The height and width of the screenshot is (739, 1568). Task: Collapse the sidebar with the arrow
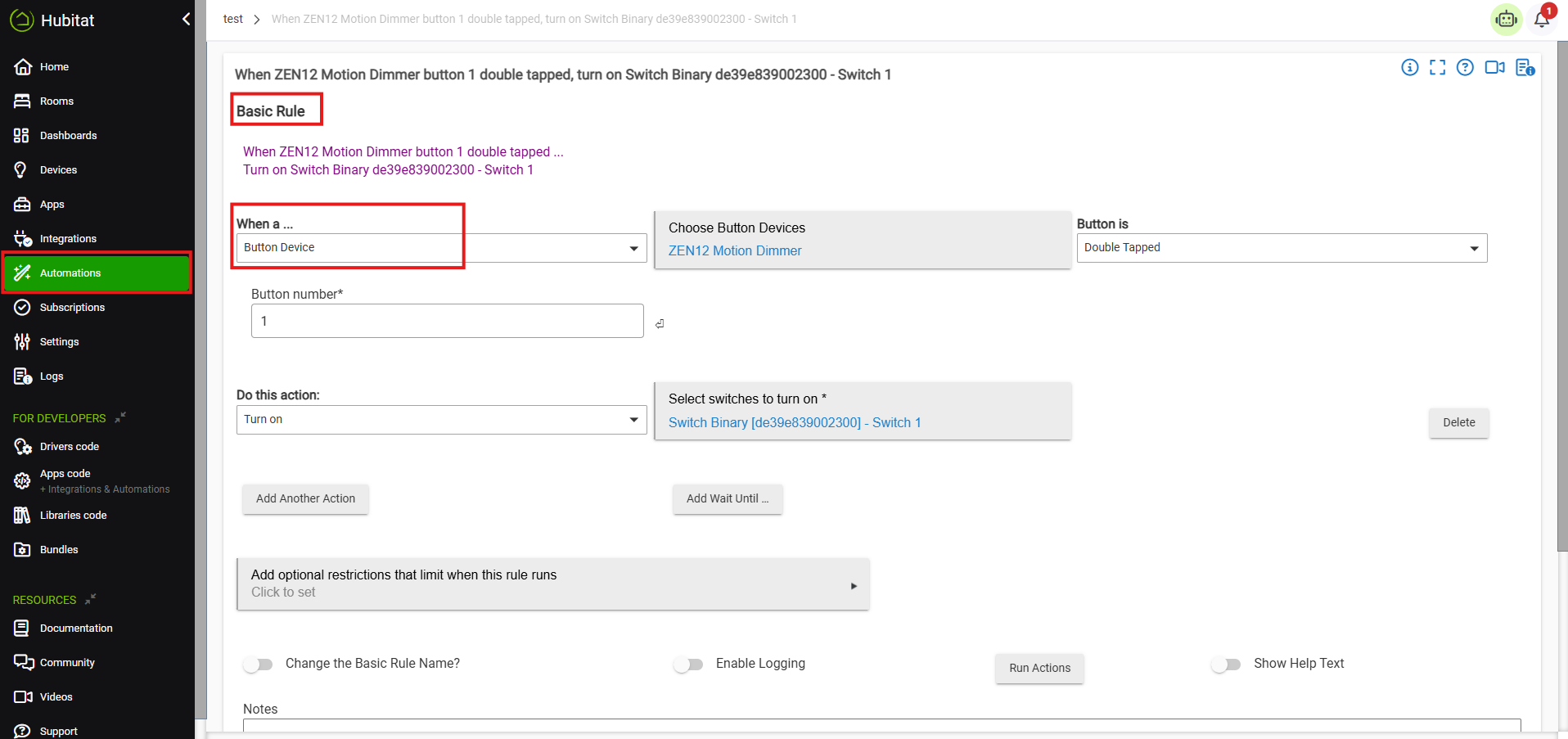click(186, 19)
